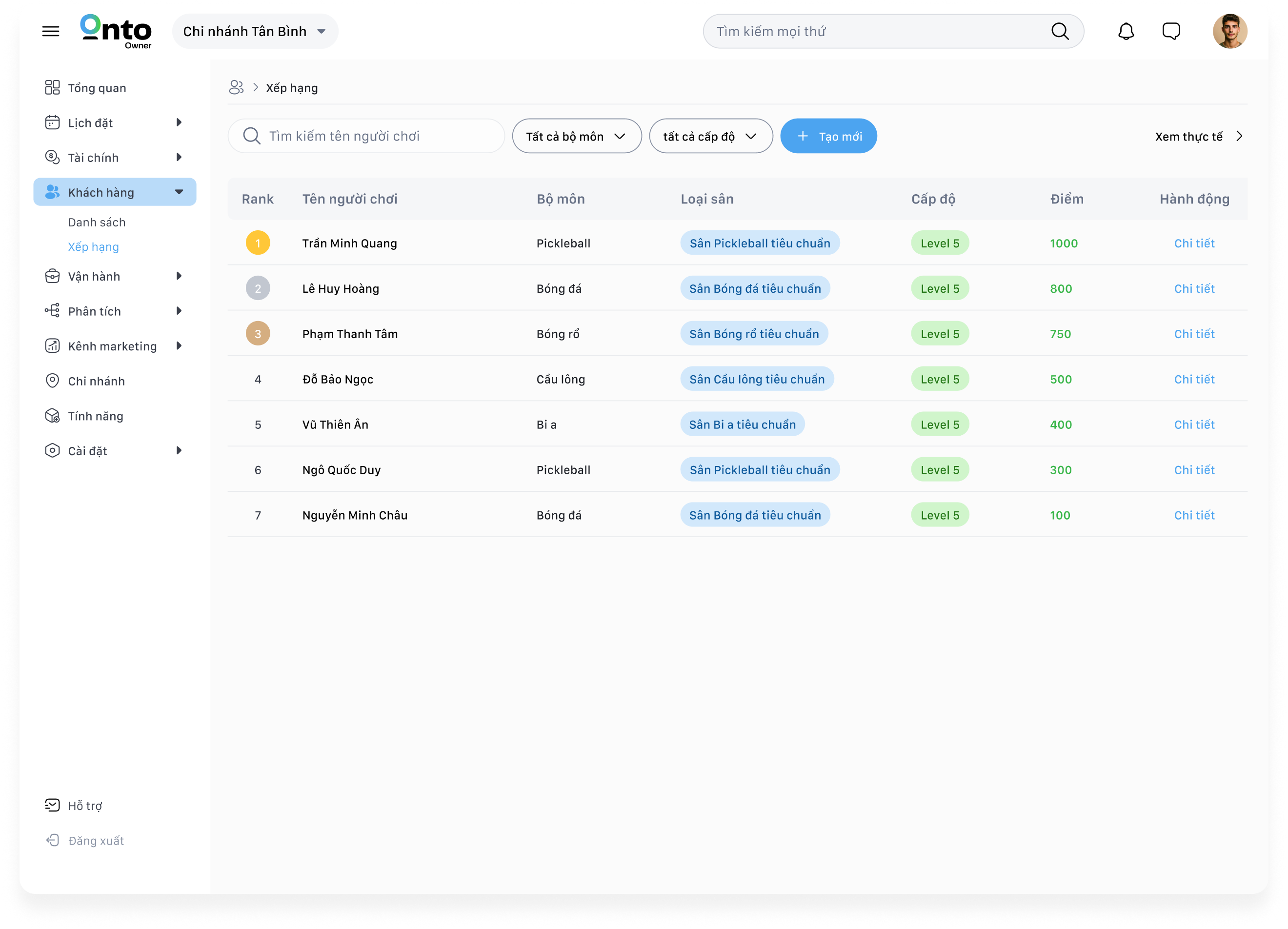Open the hamburger menu icon
The width and height of the screenshot is (1288, 929).
[51, 31]
